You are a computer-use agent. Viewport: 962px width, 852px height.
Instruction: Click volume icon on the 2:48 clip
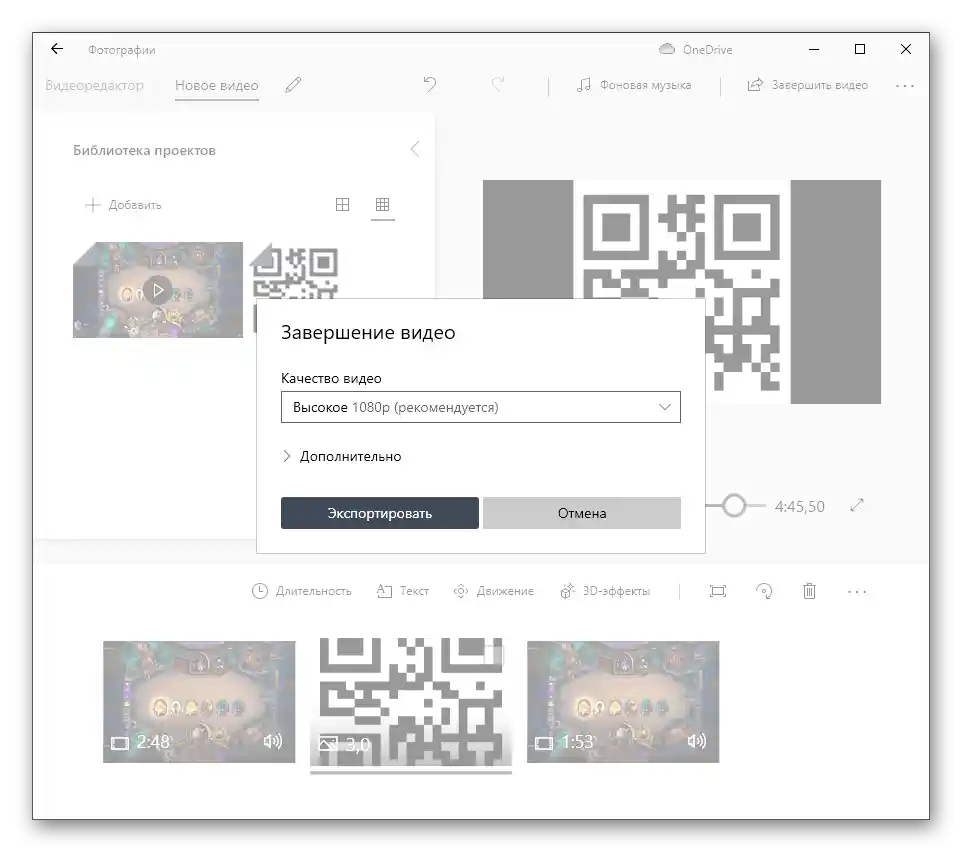272,742
